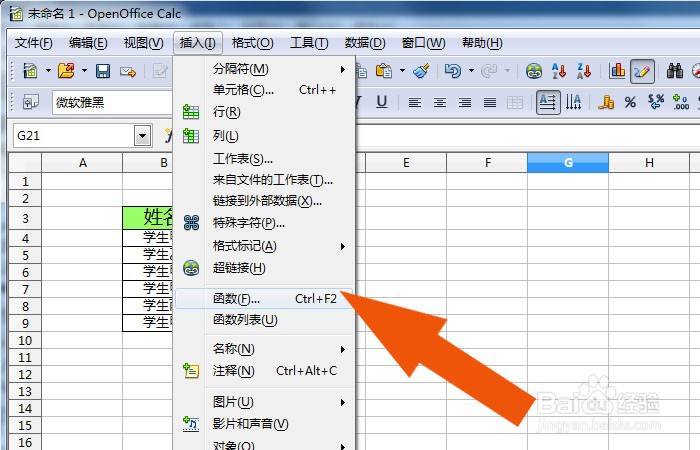The height and width of the screenshot is (450, 700).
Task: Click the Undo arrow icon
Action: [453, 71]
